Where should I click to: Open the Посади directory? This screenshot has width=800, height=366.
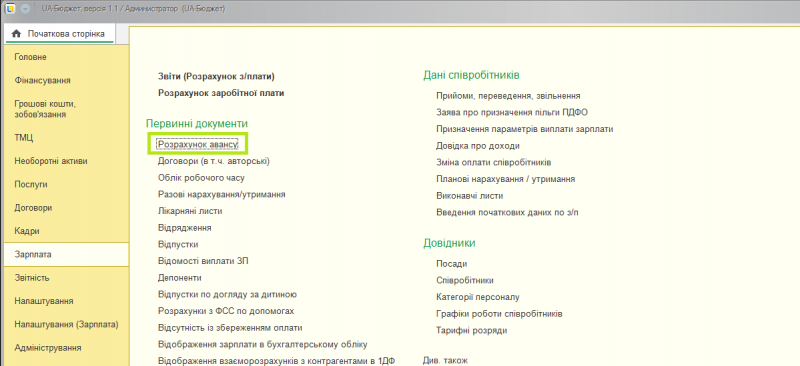(x=452, y=264)
